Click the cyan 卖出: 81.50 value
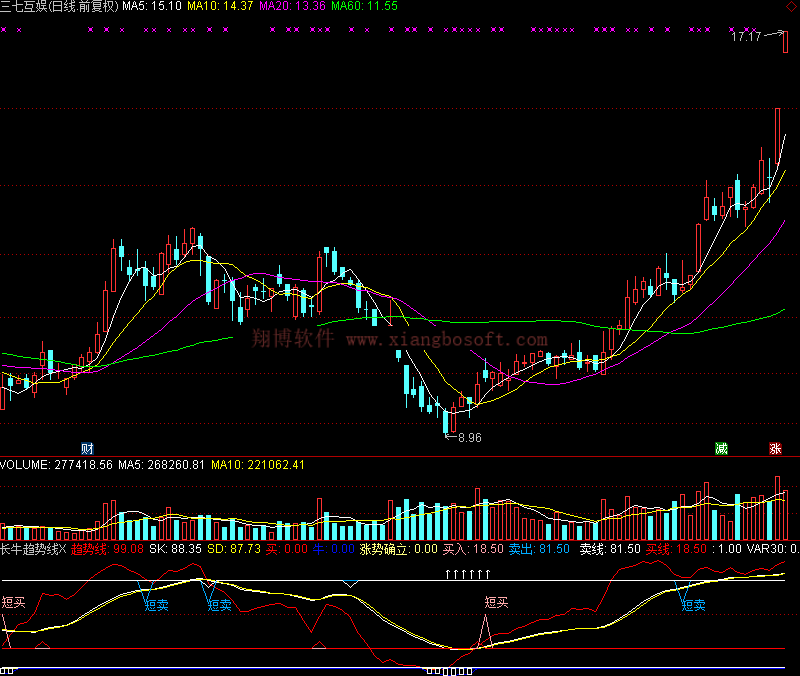The height and width of the screenshot is (676, 800). click(x=539, y=549)
